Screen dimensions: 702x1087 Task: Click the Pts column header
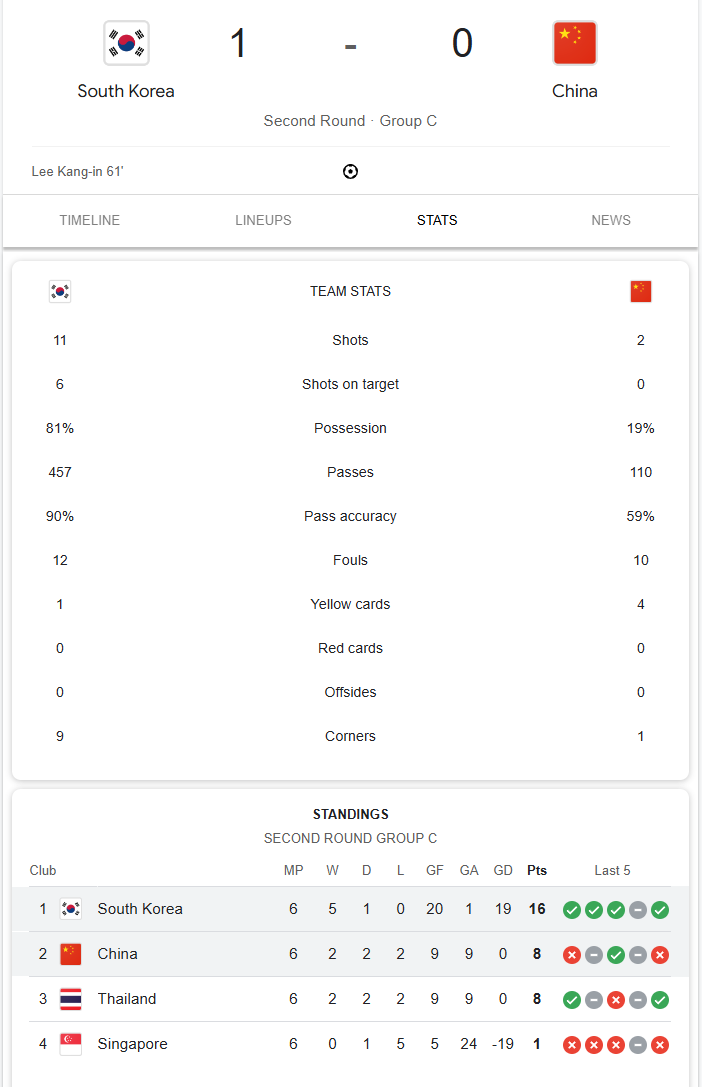537,871
